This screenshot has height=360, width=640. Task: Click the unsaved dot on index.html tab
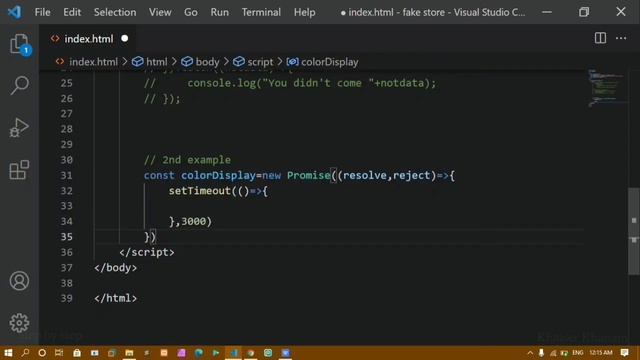coord(124,38)
